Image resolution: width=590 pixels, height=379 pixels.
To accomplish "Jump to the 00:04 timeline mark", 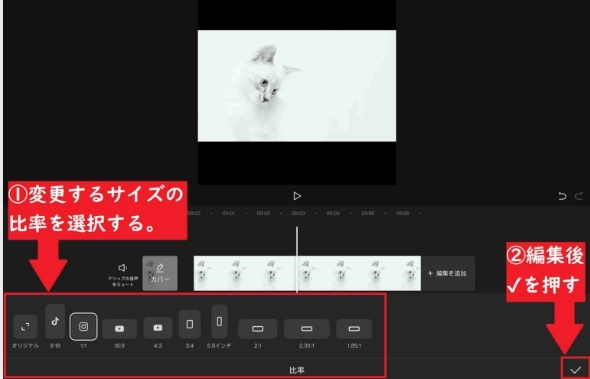I will click(x=333, y=213).
